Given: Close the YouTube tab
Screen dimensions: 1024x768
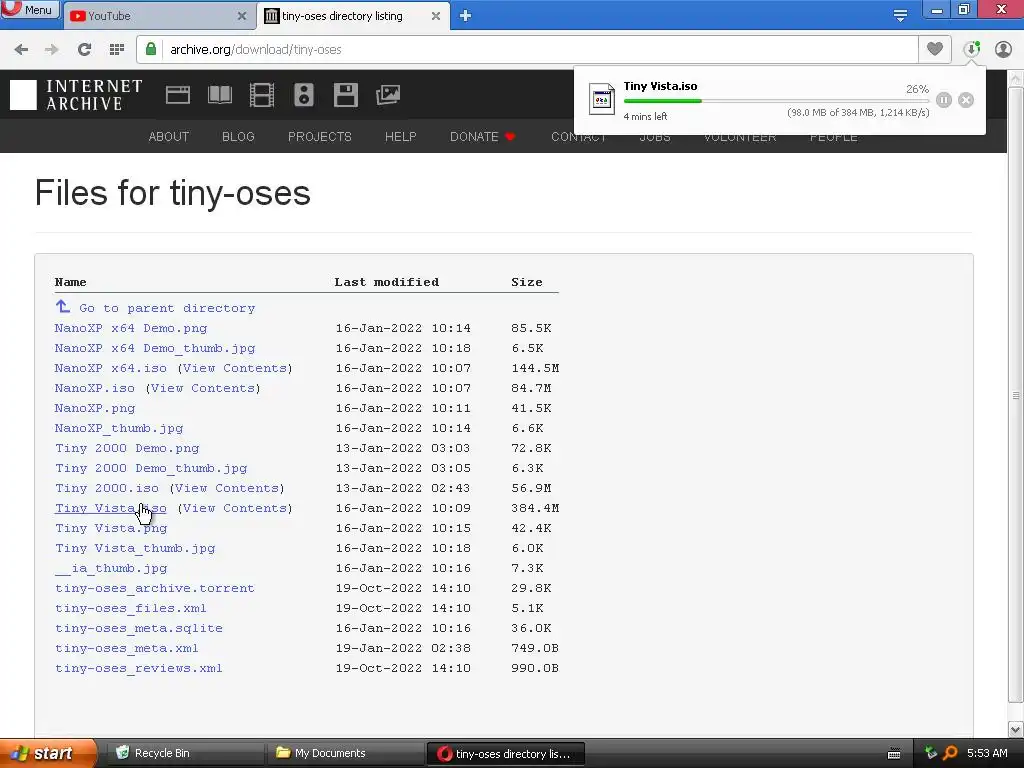Looking at the screenshot, I should pos(242,16).
